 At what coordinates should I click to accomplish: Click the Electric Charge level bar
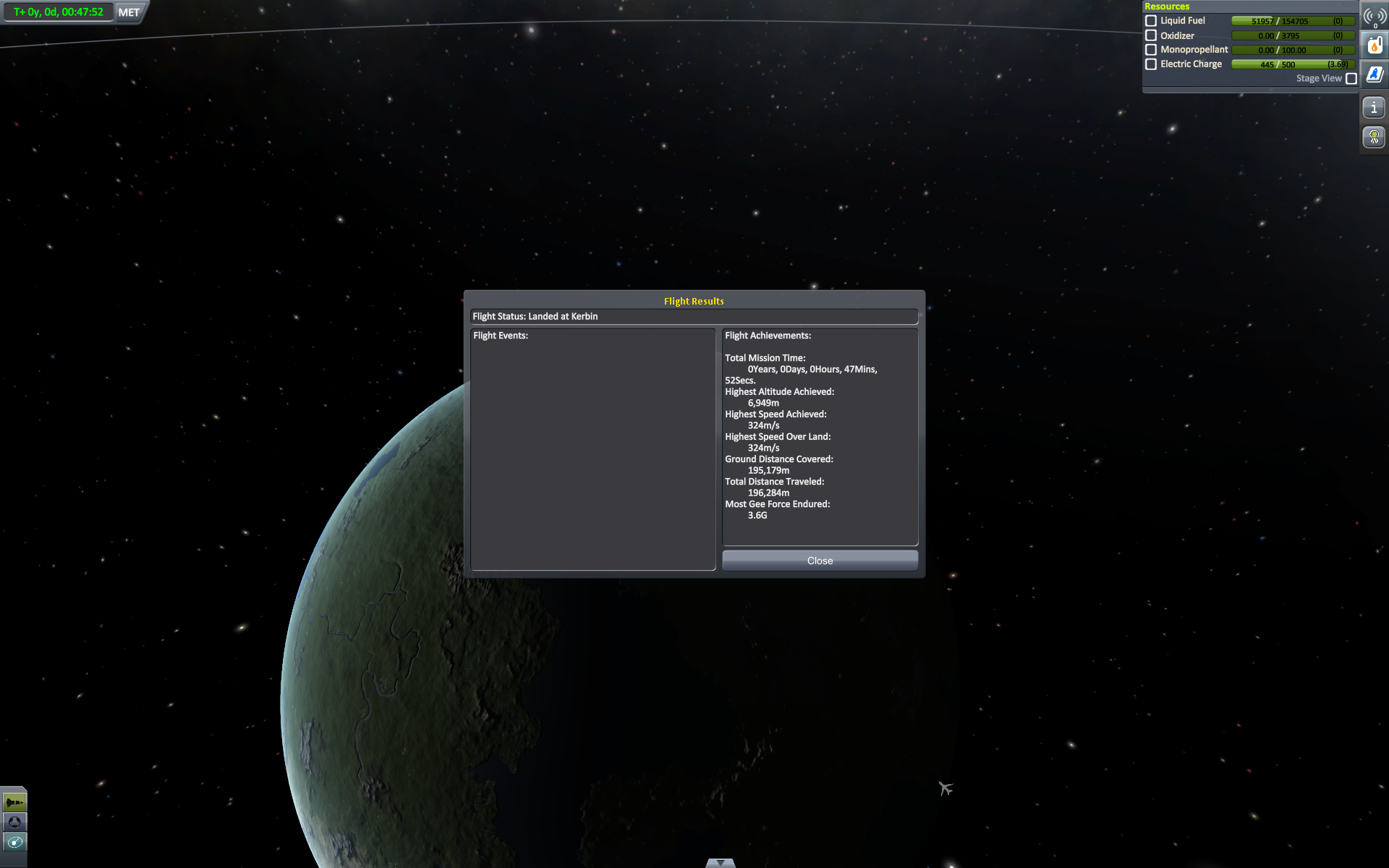(x=1293, y=64)
